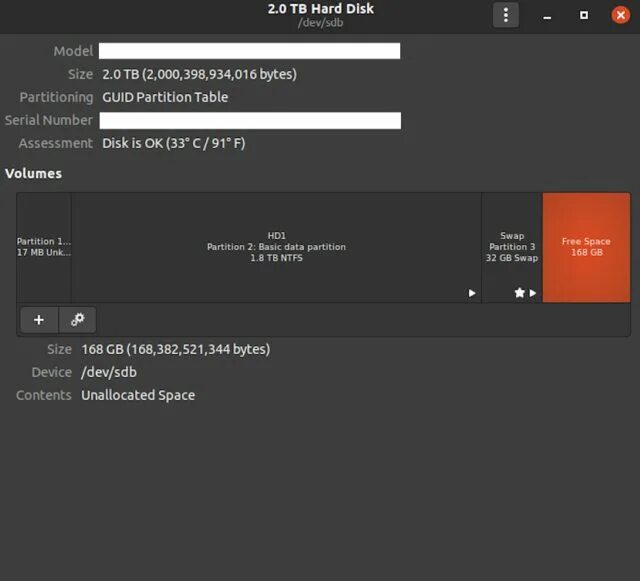640x581 pixels.
Task: Click Disk is OK assessment text
Action: [173, 143]
